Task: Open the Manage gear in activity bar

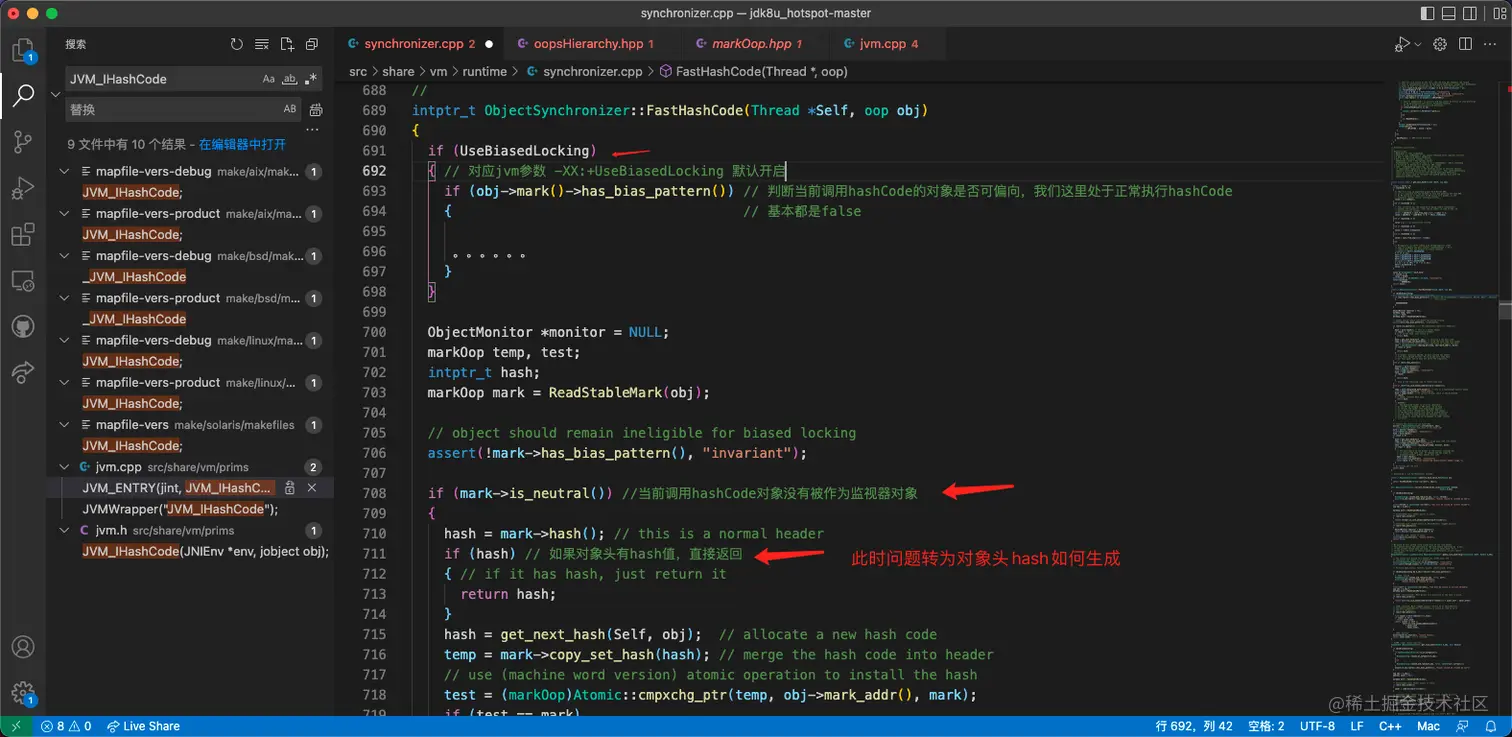Action: click(x=23, y=693)
